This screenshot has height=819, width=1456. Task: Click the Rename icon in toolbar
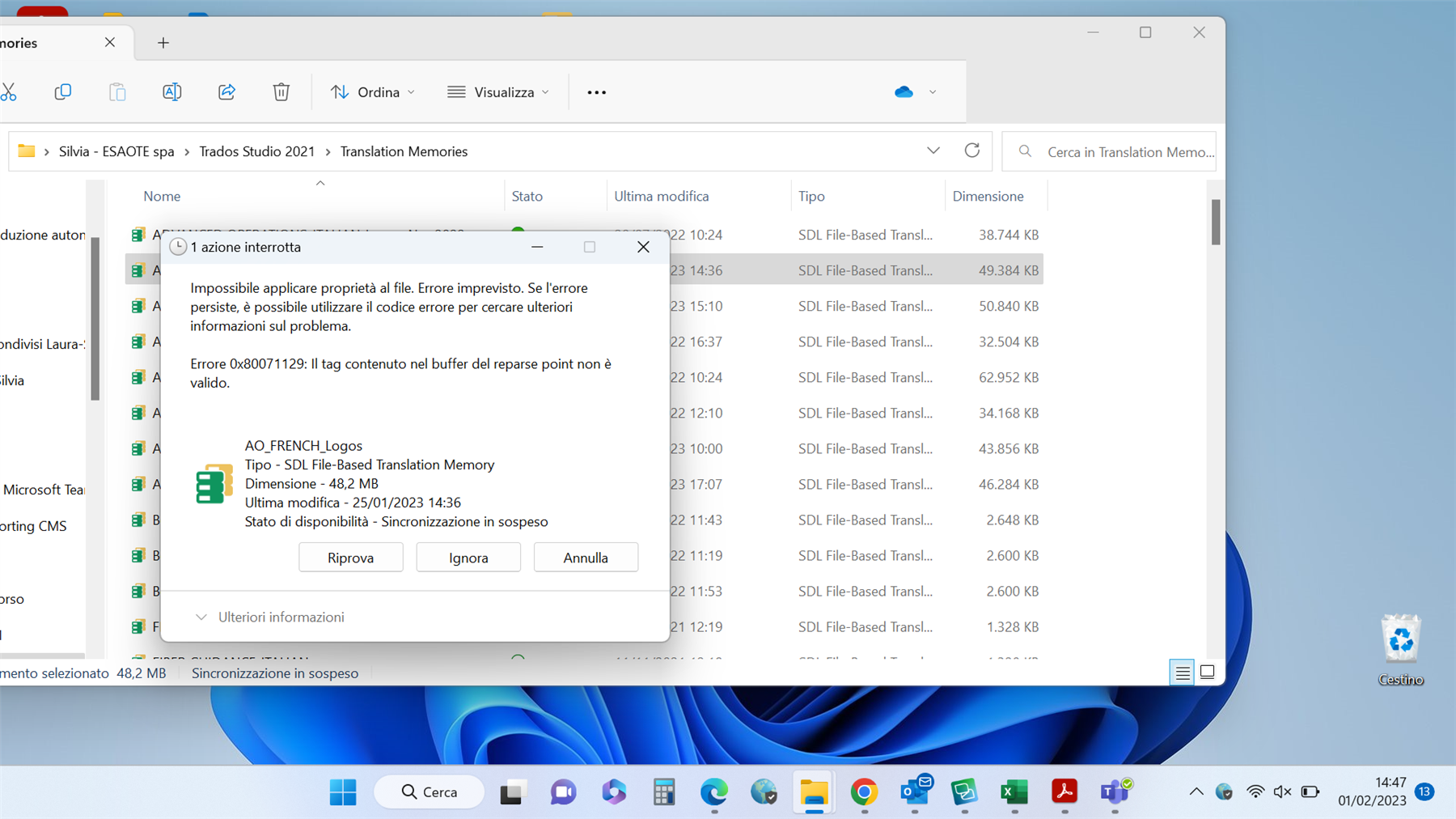click(x=171, y=92)
